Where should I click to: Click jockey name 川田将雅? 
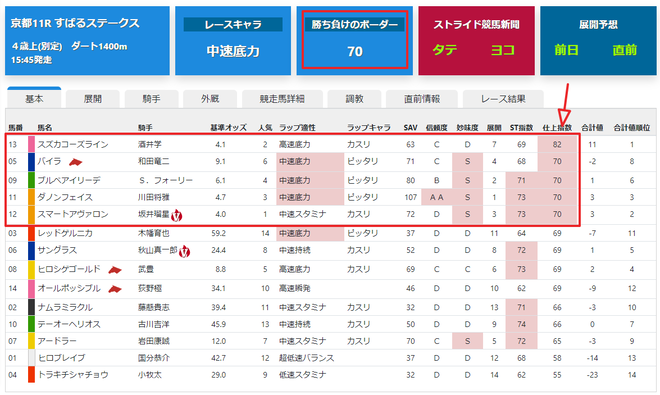point(154,197)
